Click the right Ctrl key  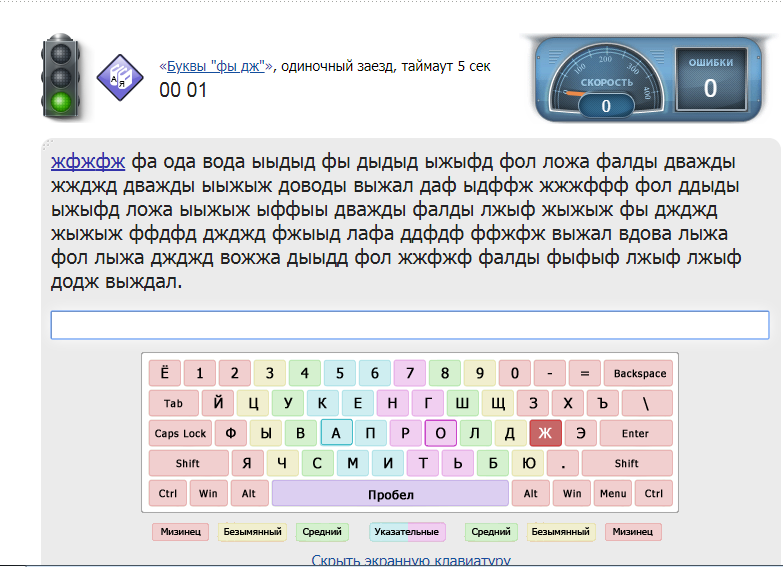click(x=654, y=494)
